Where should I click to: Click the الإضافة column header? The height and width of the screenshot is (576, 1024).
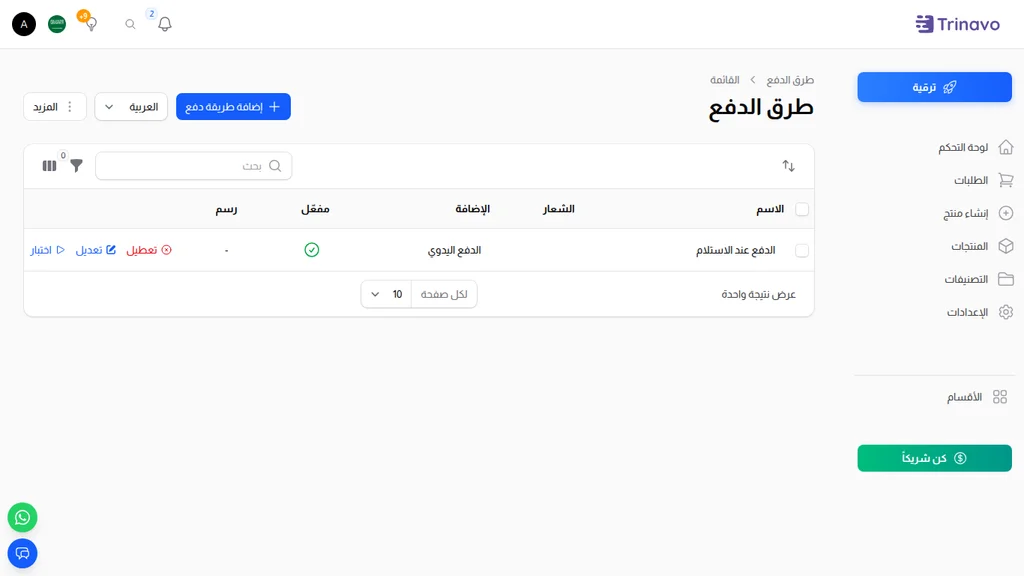[x=472, y=209]
